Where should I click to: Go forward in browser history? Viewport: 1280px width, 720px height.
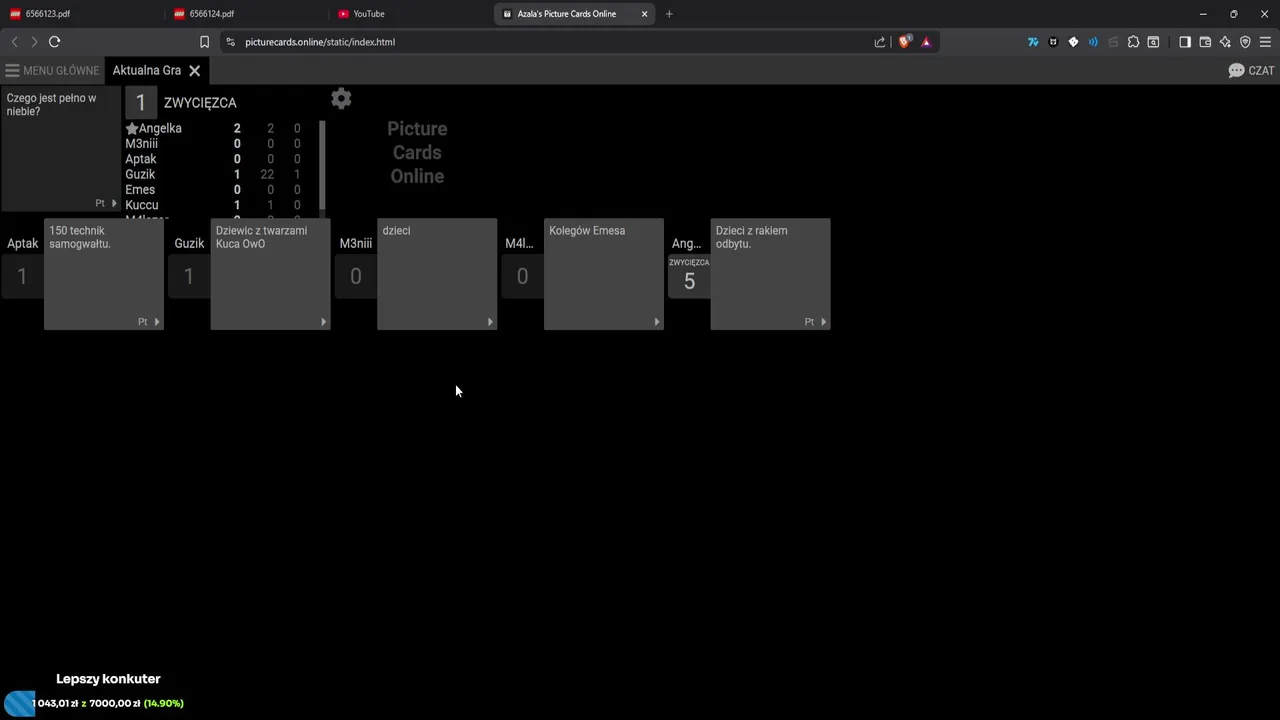34,42
